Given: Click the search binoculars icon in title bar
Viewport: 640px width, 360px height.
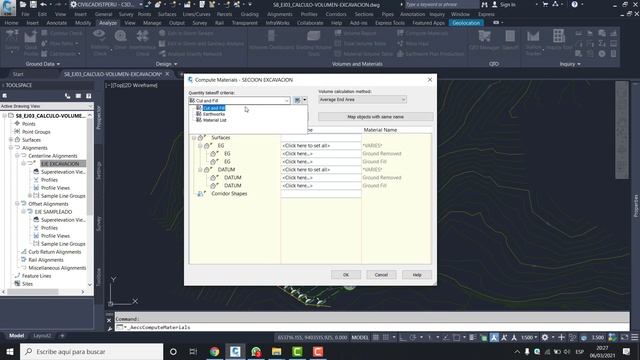Looking at the screenshot, I should point(484,4).
